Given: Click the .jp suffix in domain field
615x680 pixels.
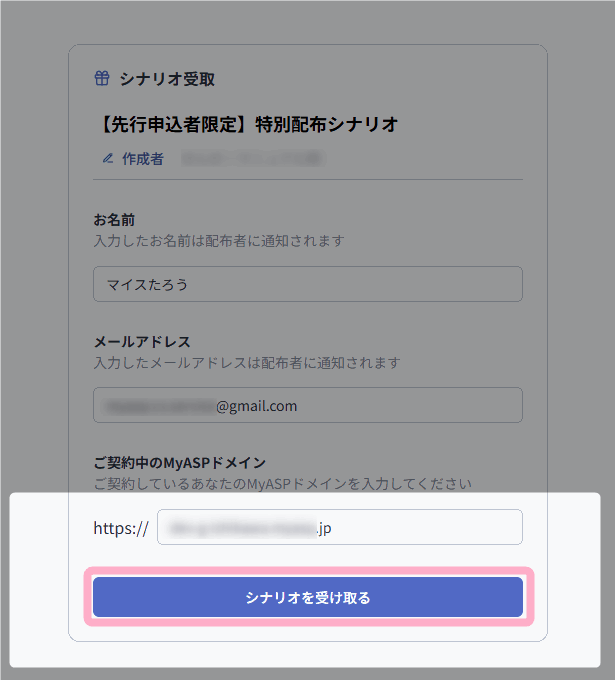Looking at the screenshot, I should click(324, 527).
